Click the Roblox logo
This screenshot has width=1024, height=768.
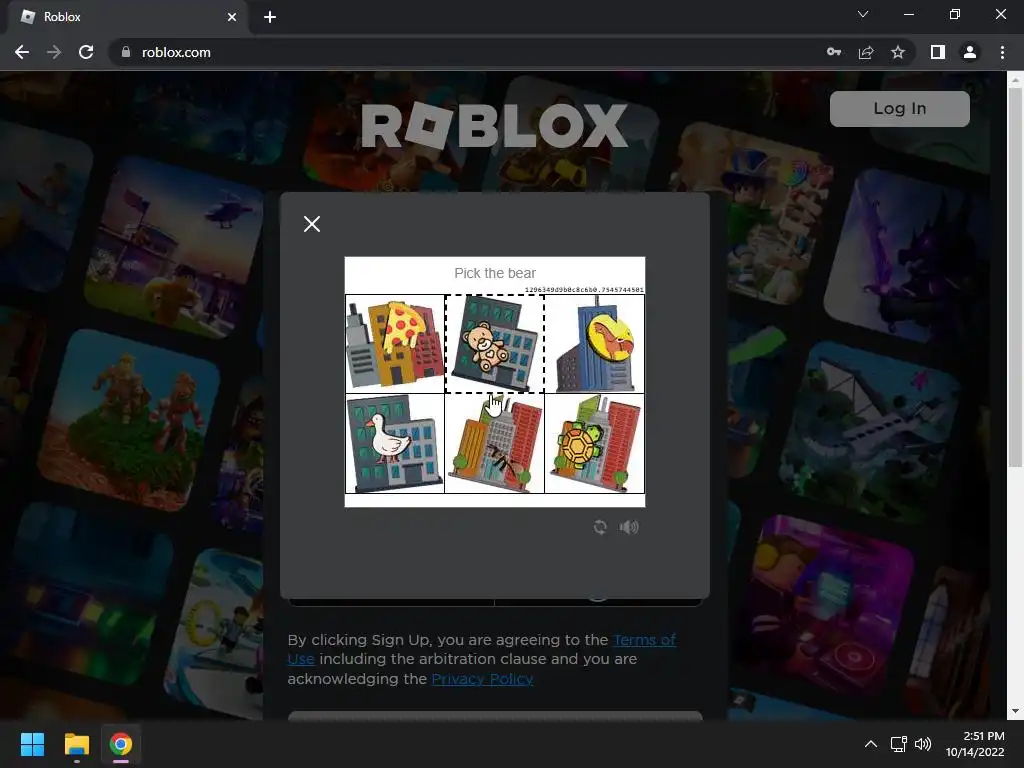click(x=494, y=125)
